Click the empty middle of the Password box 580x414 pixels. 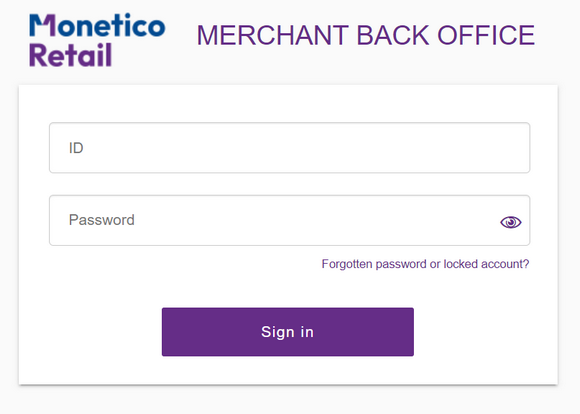[290, 220]
